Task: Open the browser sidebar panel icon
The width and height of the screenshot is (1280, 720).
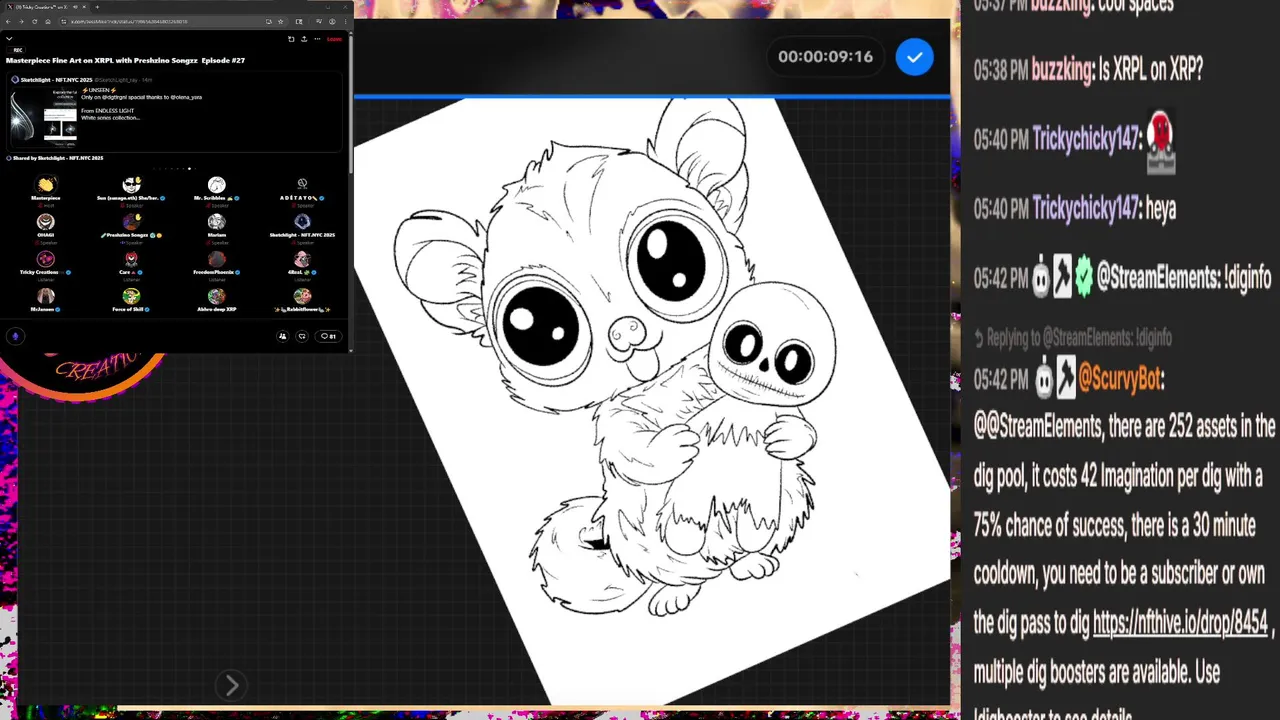Action: (x=299, y=21)
